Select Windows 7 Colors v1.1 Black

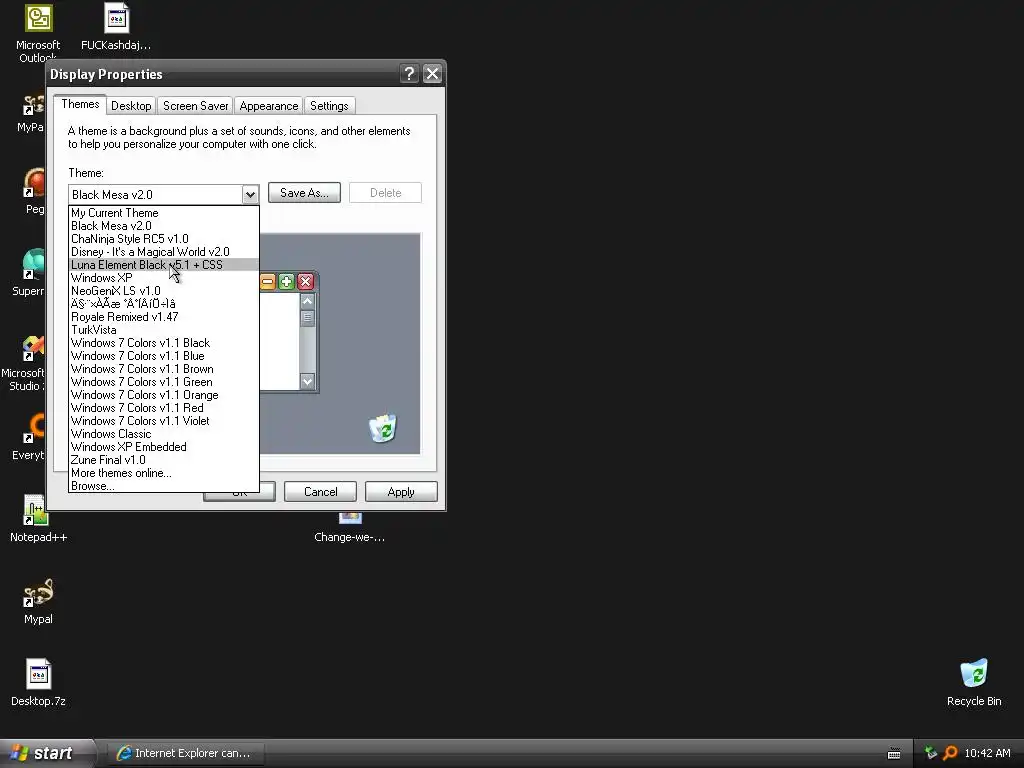(x=164, y=343)
